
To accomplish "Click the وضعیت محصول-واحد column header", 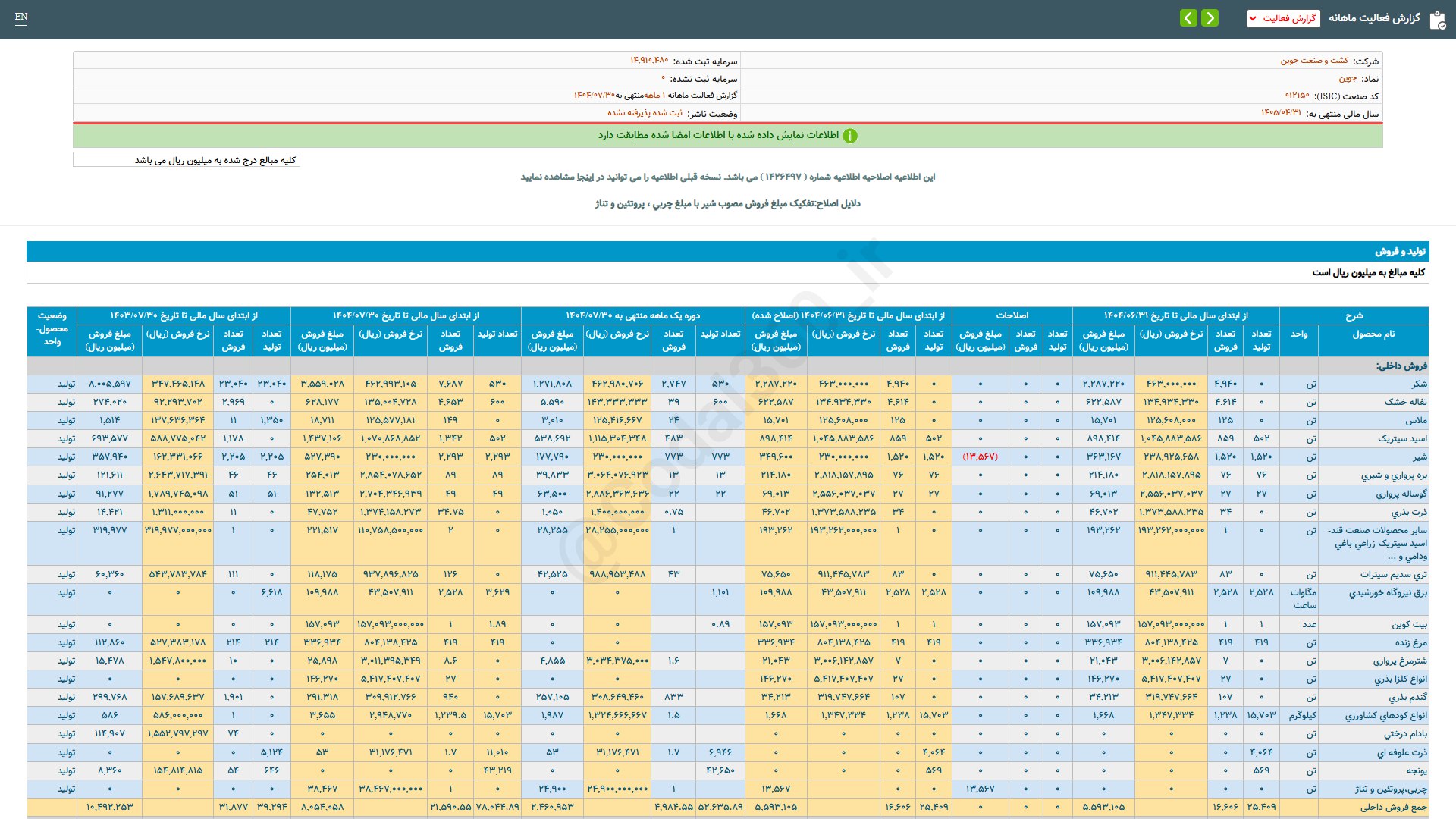I will [52, 329].
